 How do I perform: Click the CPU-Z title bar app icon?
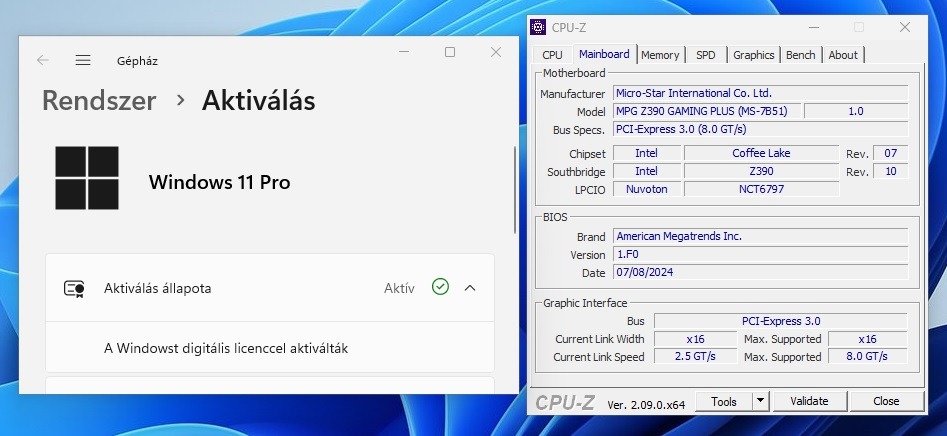pos(538,27)
